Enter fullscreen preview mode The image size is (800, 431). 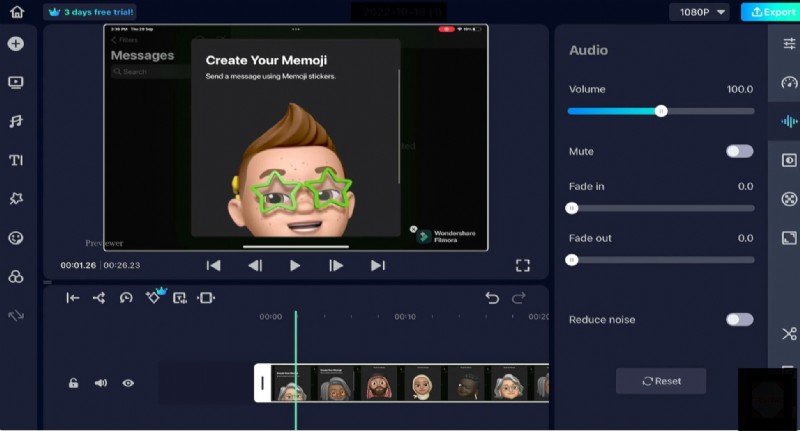(522, 265)
